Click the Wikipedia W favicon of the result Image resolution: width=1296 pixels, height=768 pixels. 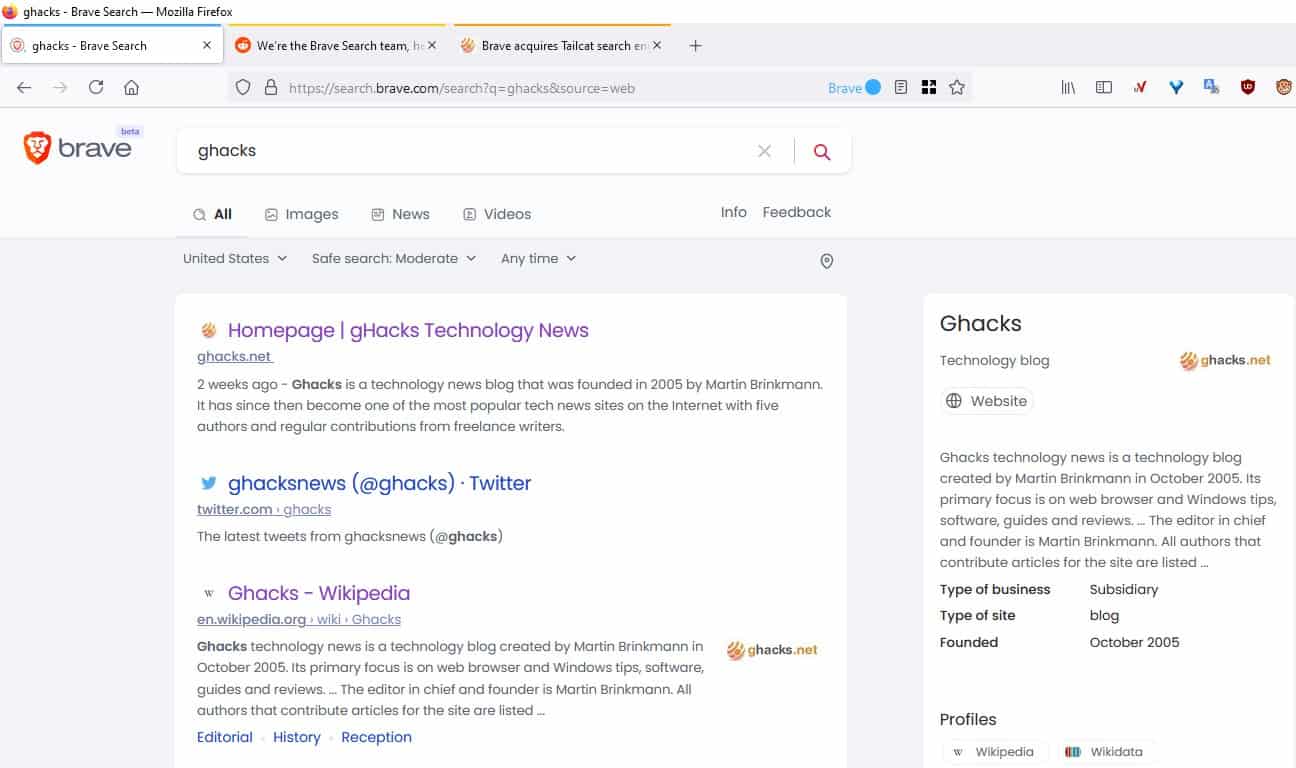(x=209, y=593)
